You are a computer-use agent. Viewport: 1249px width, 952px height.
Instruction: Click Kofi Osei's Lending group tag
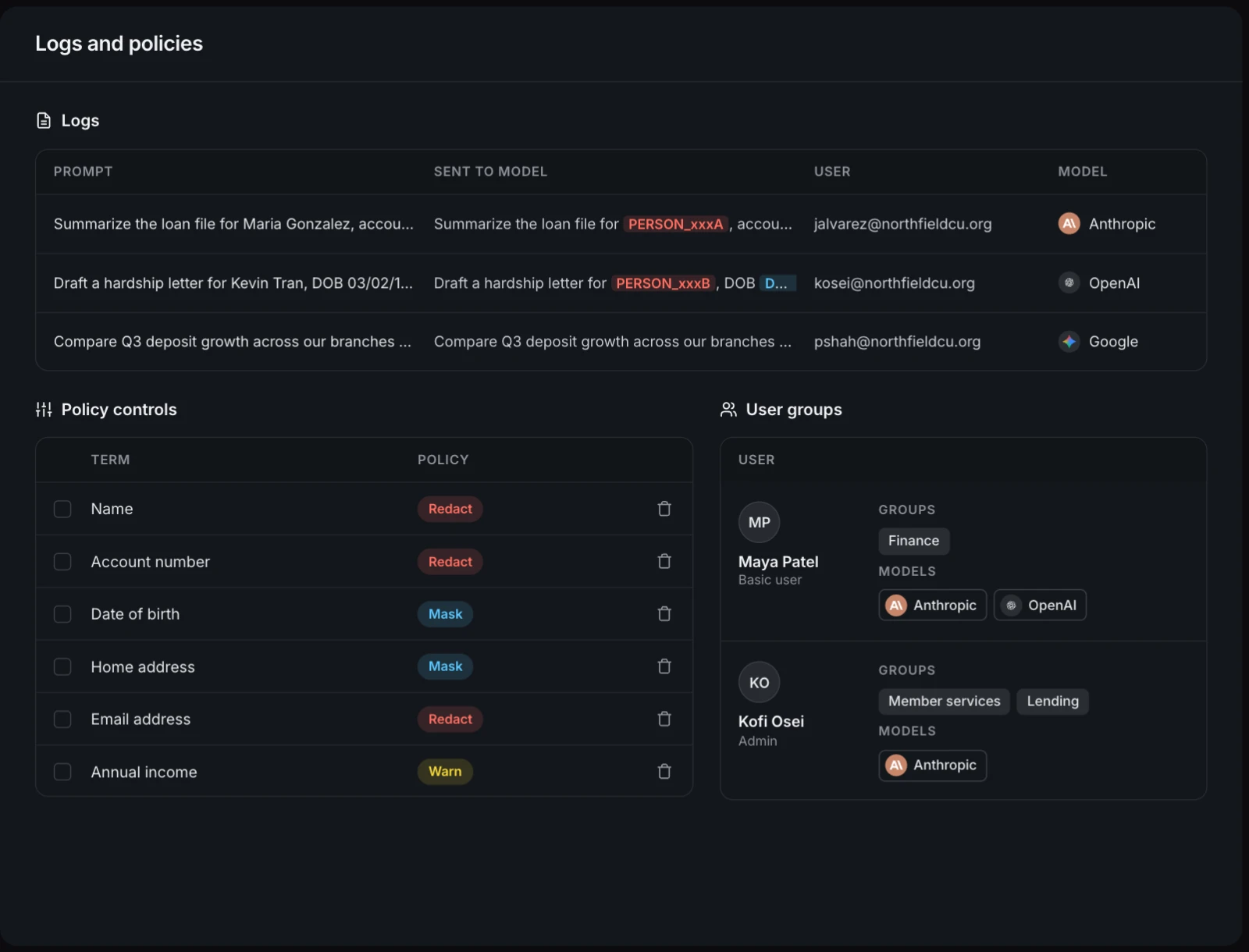(x=1052, y=702)
